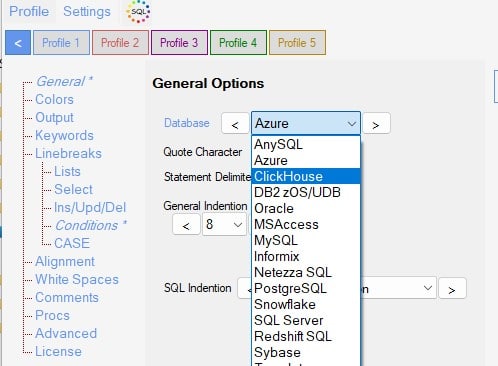This screenshot has width=498, height=366.
Task: Choose Oracle from the database list
Action: coord(306,208)
